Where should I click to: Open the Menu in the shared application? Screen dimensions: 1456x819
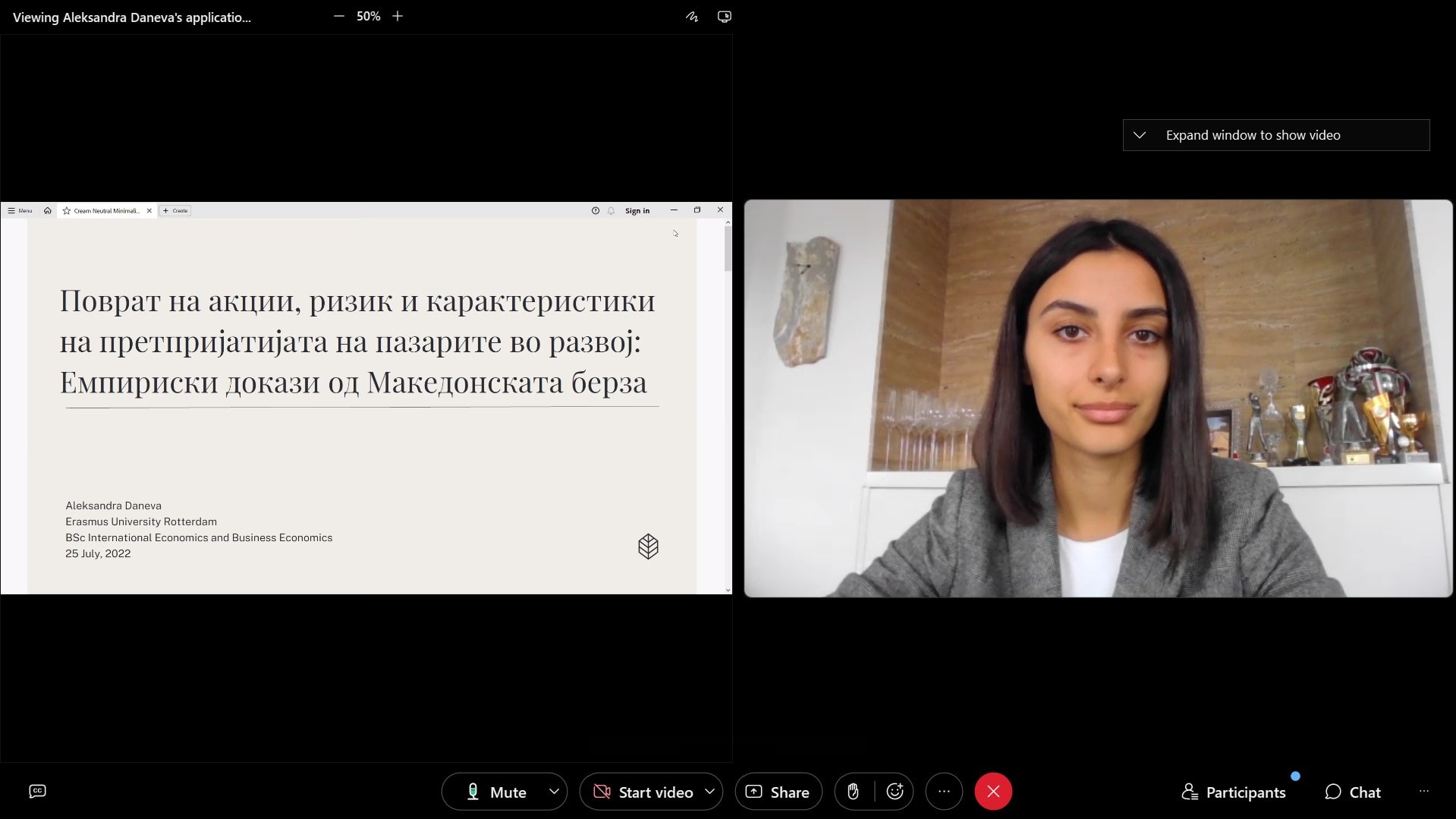tap(20, 211)
